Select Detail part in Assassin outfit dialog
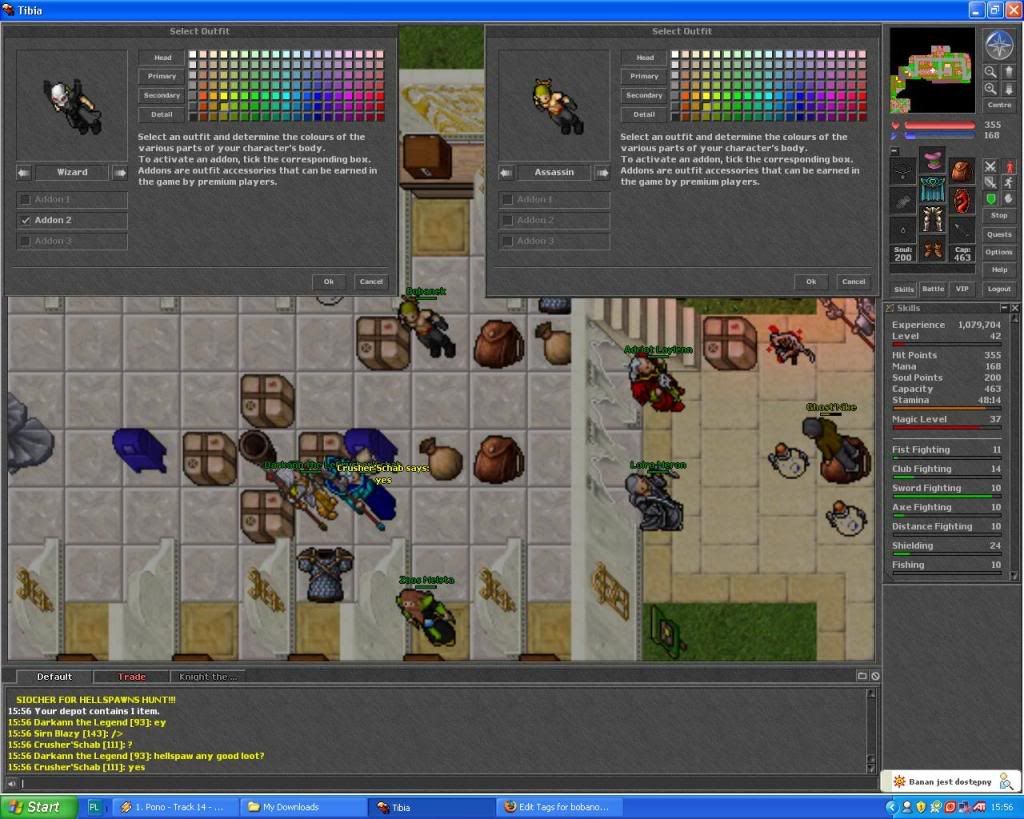The height and width of the screenshot is (819, 1024). pyautogui.click(x=645, y=114)
